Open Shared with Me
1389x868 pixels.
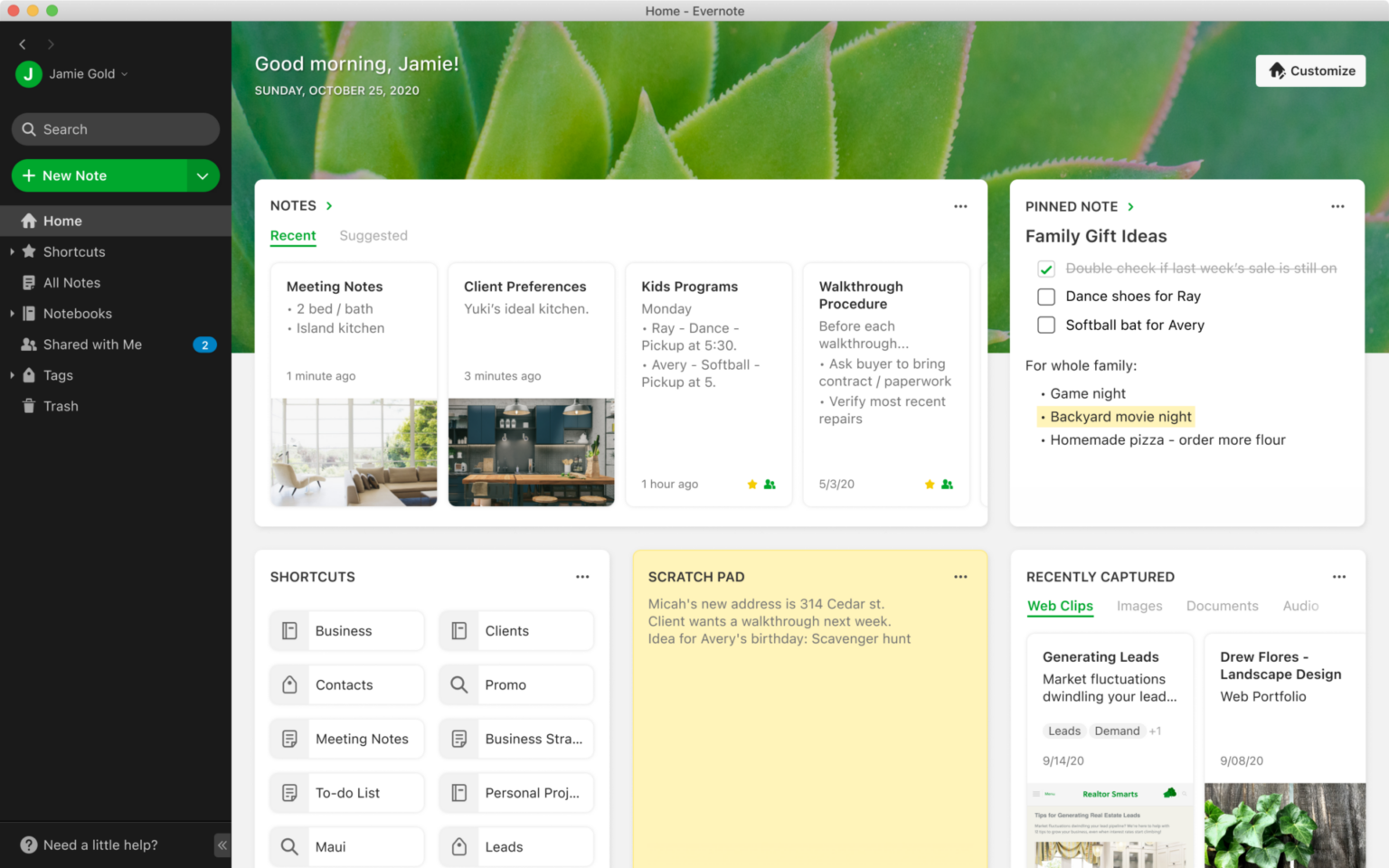click(92, 344)
